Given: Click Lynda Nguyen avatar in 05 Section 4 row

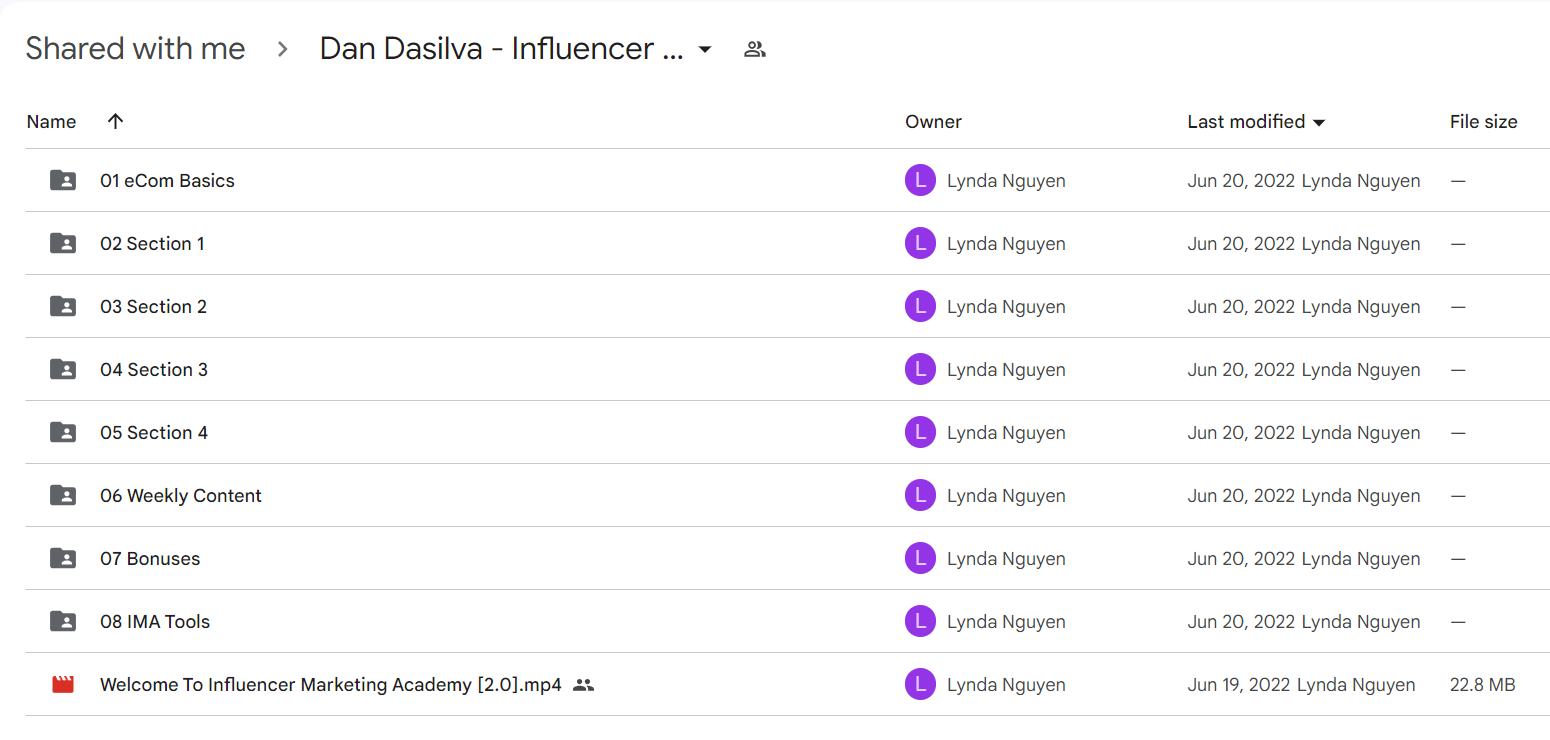Looking at the screenshot, I should pos(920,433).
